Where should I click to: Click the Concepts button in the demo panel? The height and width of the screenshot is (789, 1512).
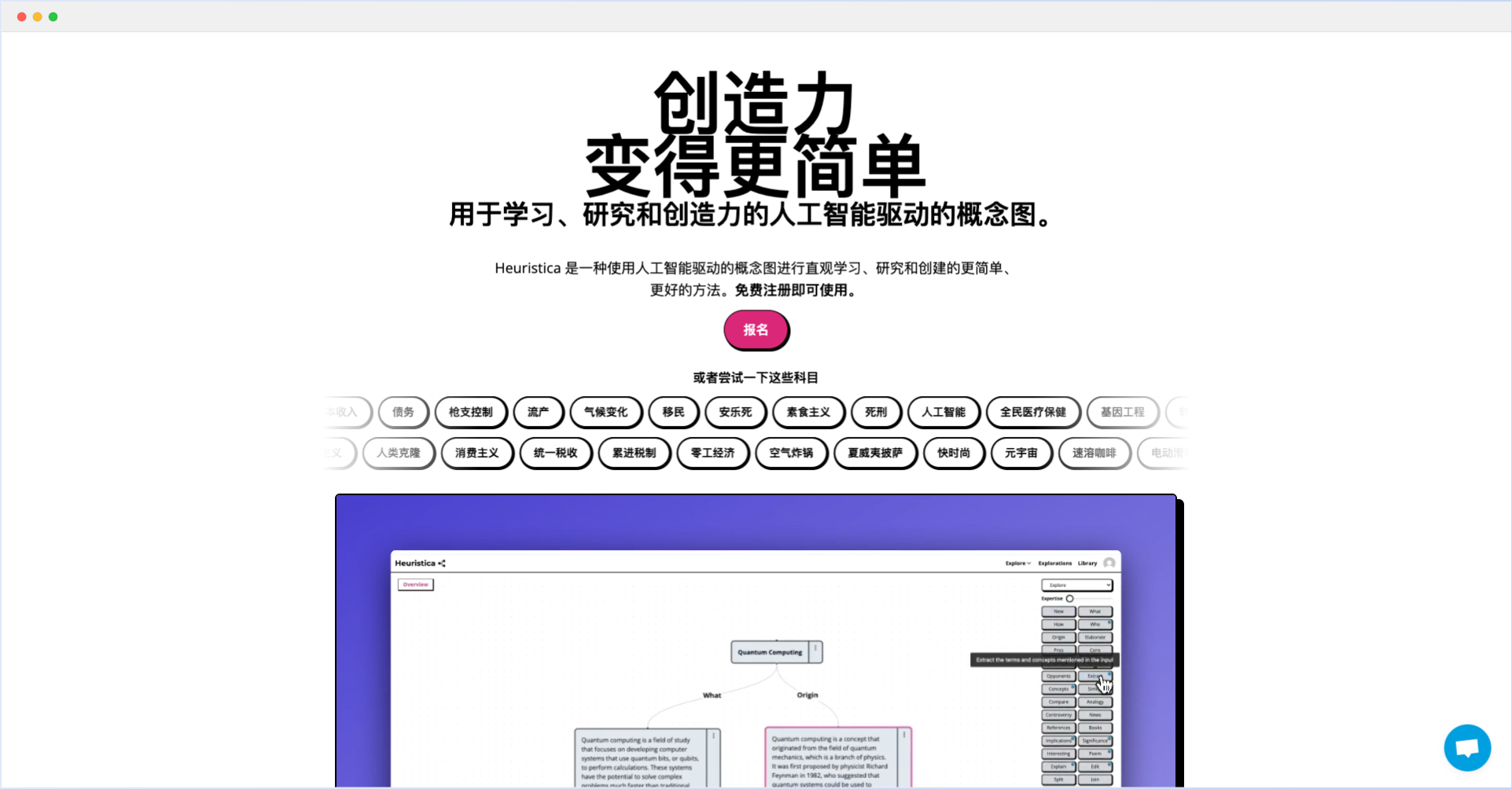tap(1058, 689)
